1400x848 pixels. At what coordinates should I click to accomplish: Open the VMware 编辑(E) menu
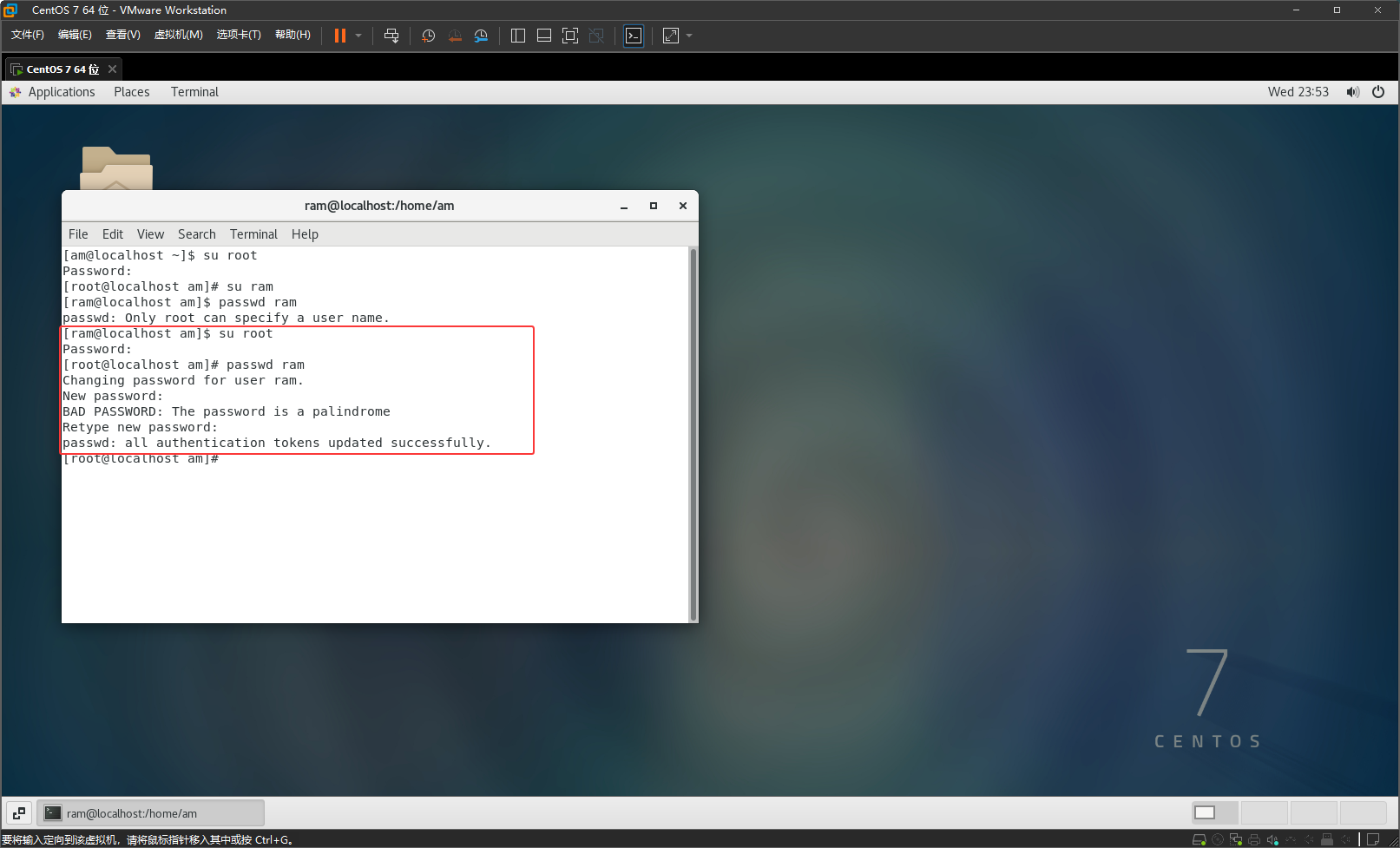coord(75,35)
